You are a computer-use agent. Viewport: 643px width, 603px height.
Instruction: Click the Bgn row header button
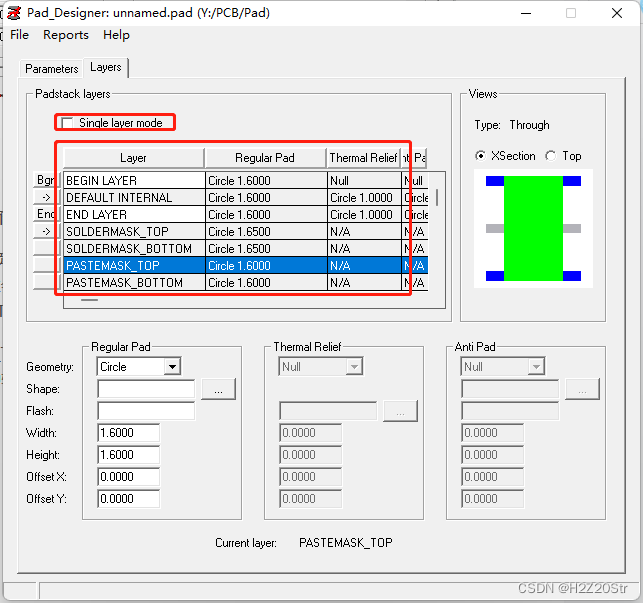tap(46, 180)
